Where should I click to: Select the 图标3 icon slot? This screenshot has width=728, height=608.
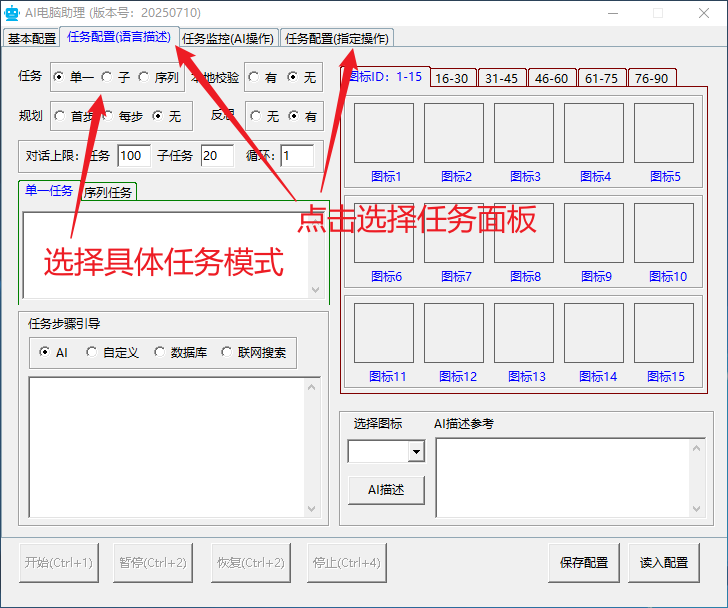(x=524, y=133)
